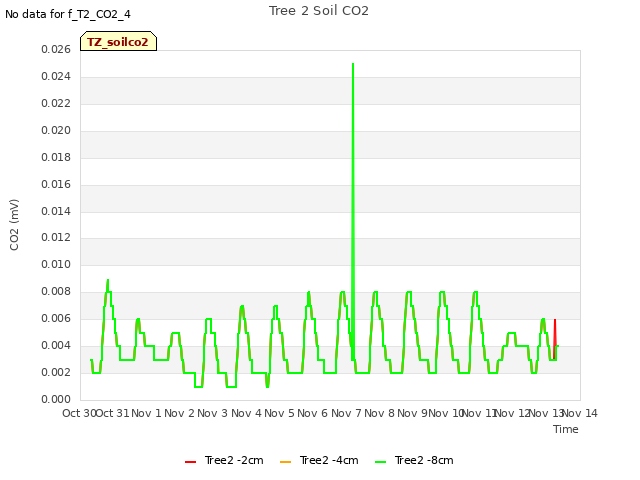The width and height of the screenshot is (640, 480).
Task: Click the 0.020 y-axis tick label
Action: 56,130
